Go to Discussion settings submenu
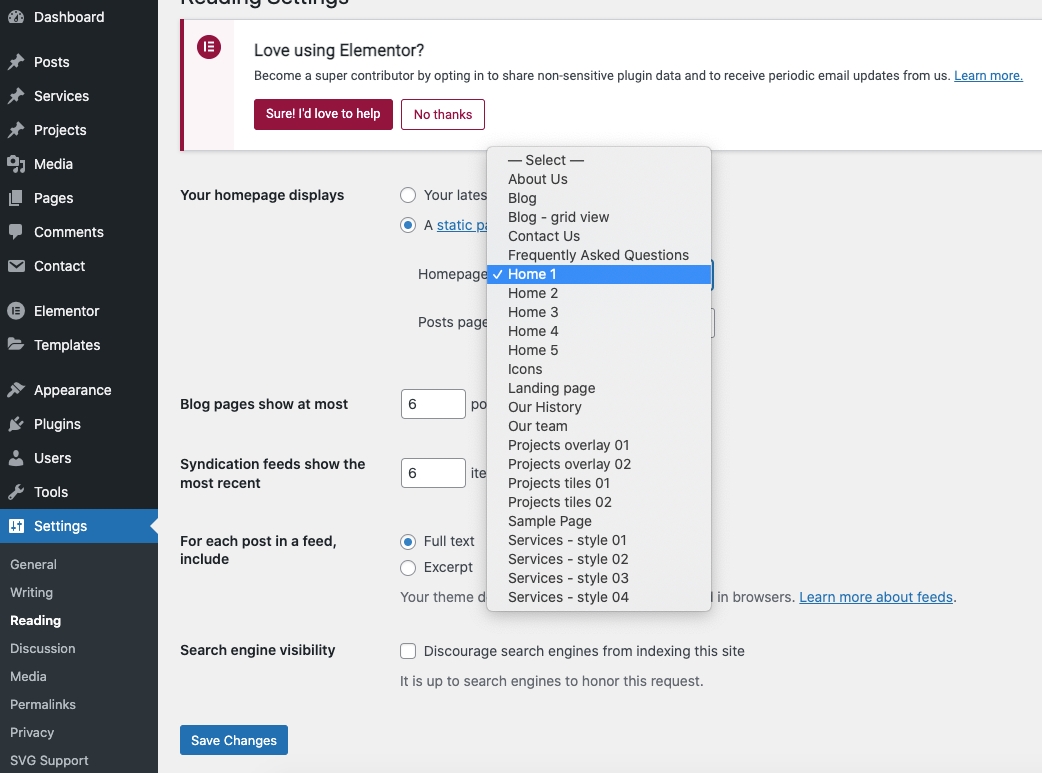The width and height of the screenshot is (1042, 773). point(42,648)
